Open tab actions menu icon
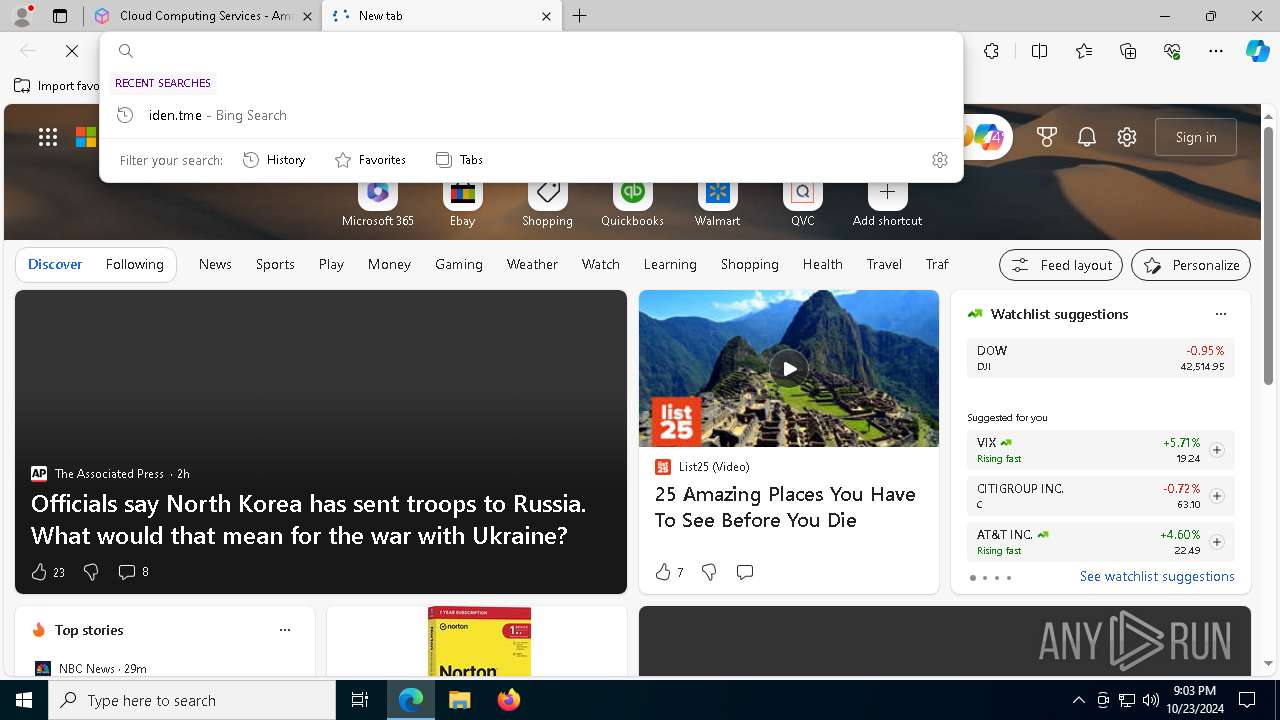This screenshot has width=1280, height=720. (60, 16)
